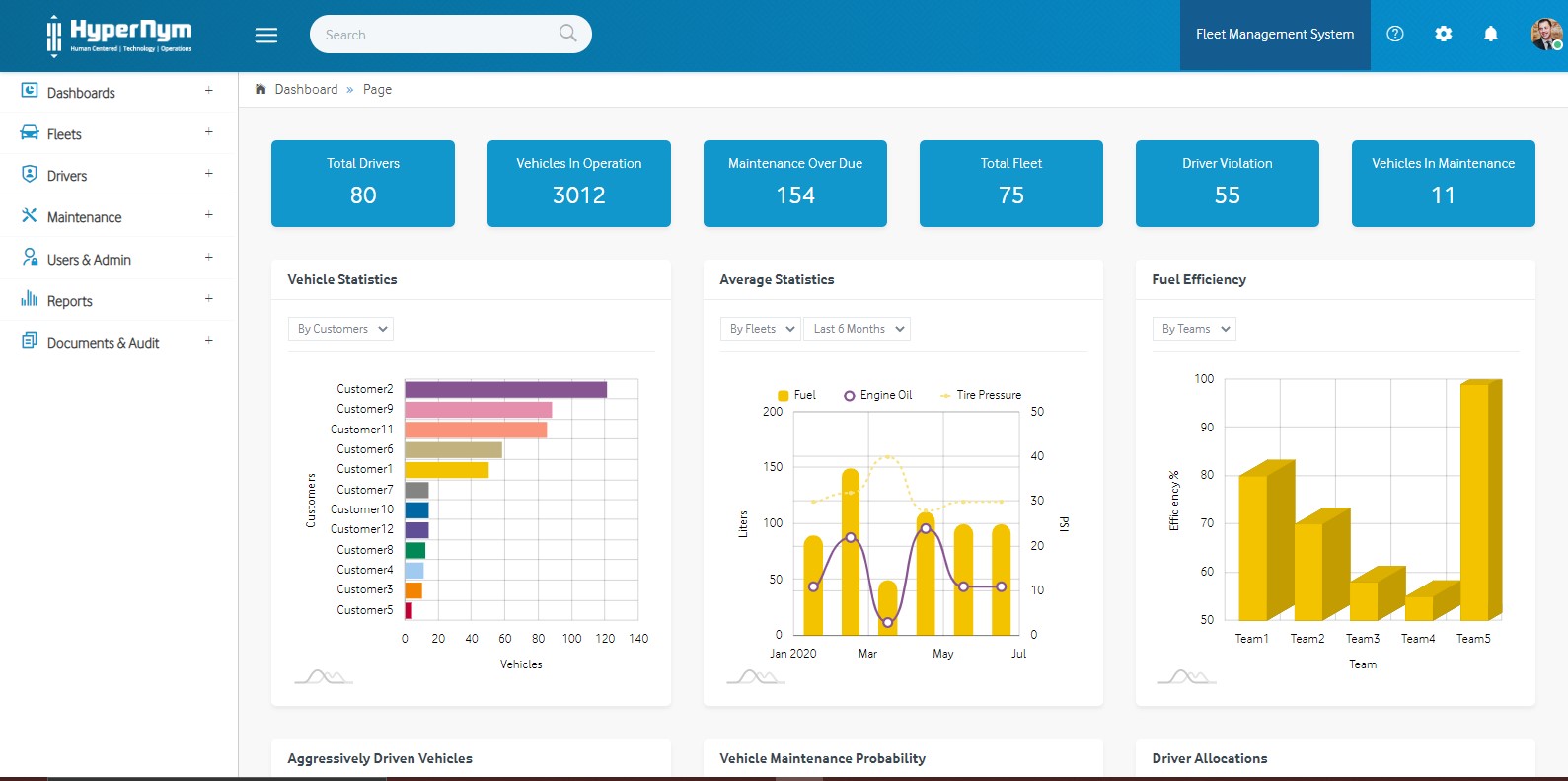Toggle the Engine Oil legend series
This screenshot has width=1568, height=781.
click(x=878, y=395)
